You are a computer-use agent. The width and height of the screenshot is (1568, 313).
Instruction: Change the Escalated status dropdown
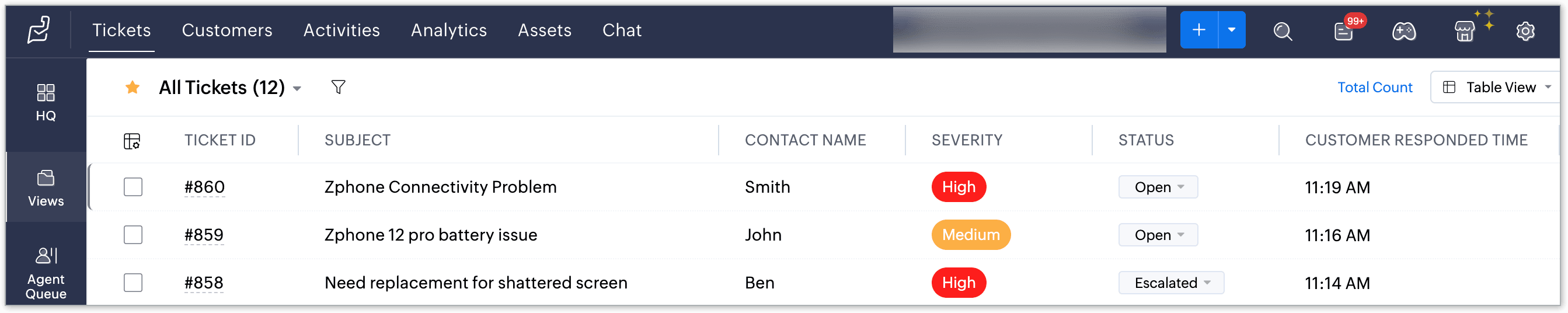[x=1170, y=283]
